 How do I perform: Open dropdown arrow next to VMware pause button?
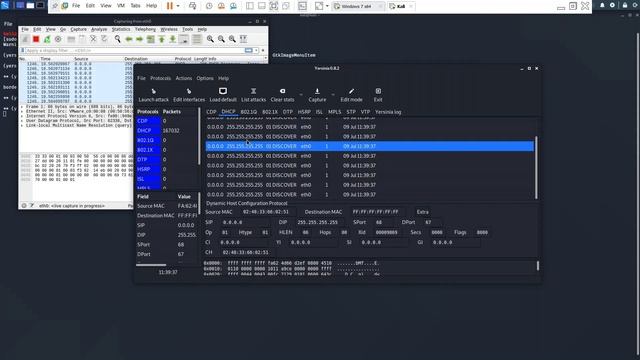[x=178, y=6]
